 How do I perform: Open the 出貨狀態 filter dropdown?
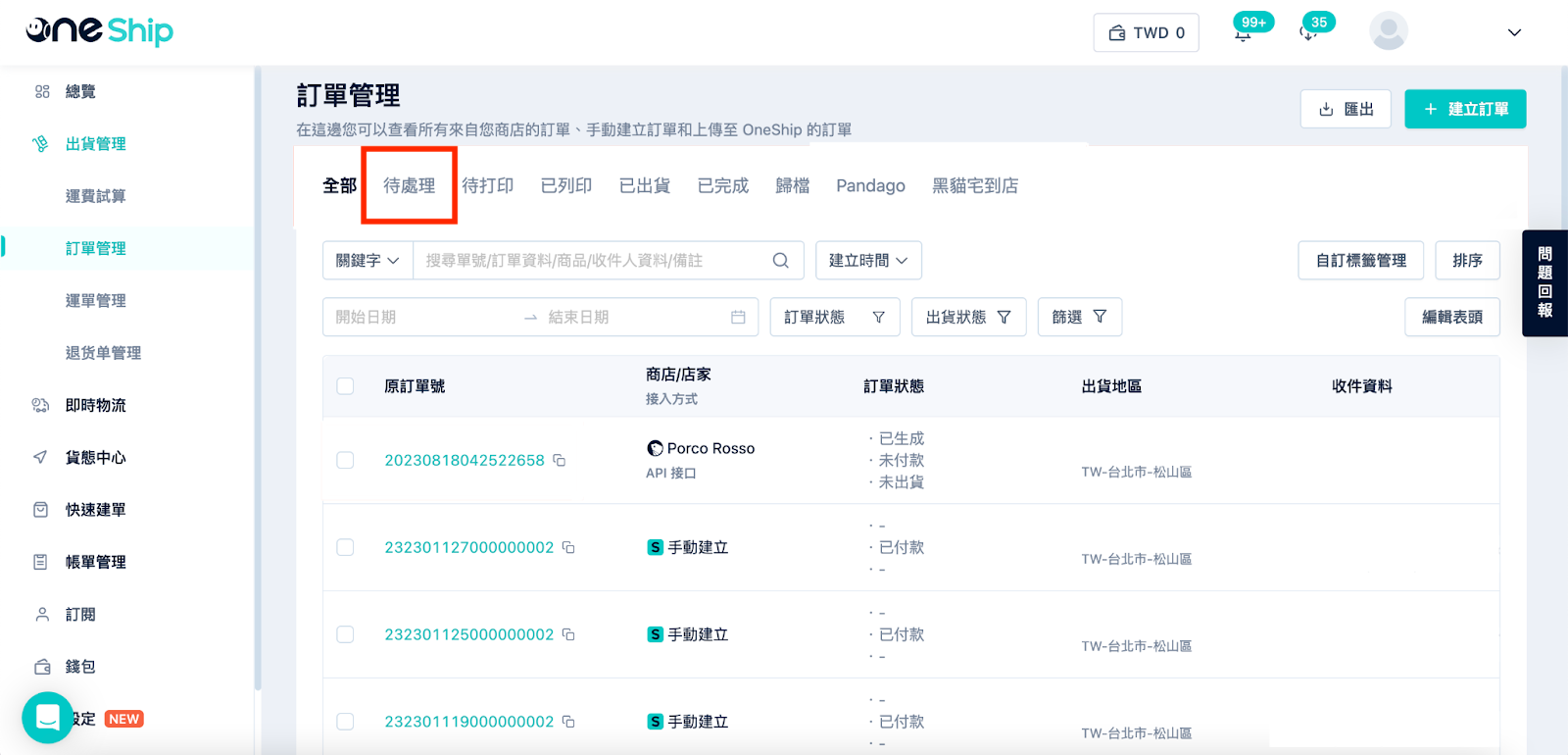(x=968, y=317)
